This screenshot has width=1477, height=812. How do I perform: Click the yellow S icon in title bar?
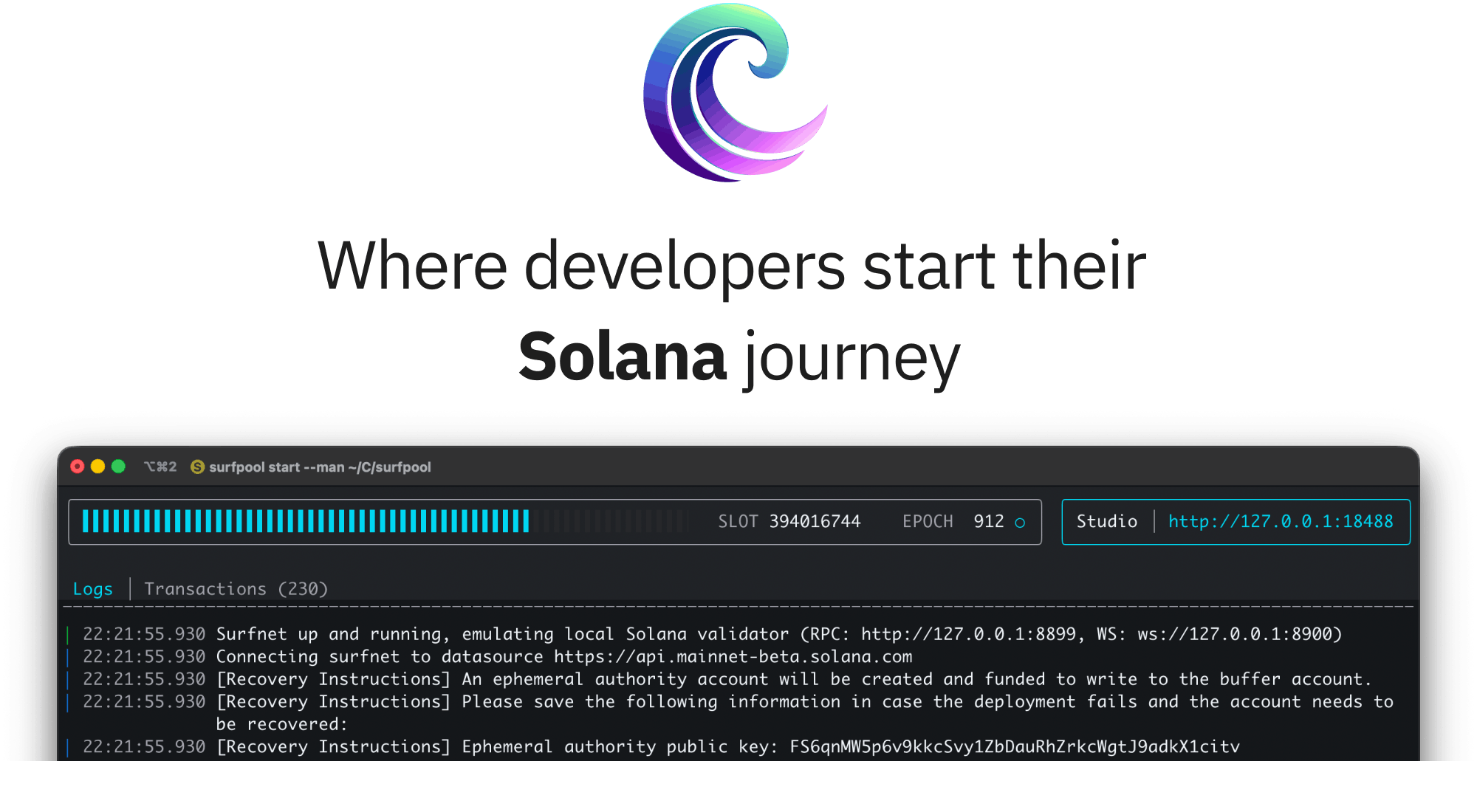[197, 467]
